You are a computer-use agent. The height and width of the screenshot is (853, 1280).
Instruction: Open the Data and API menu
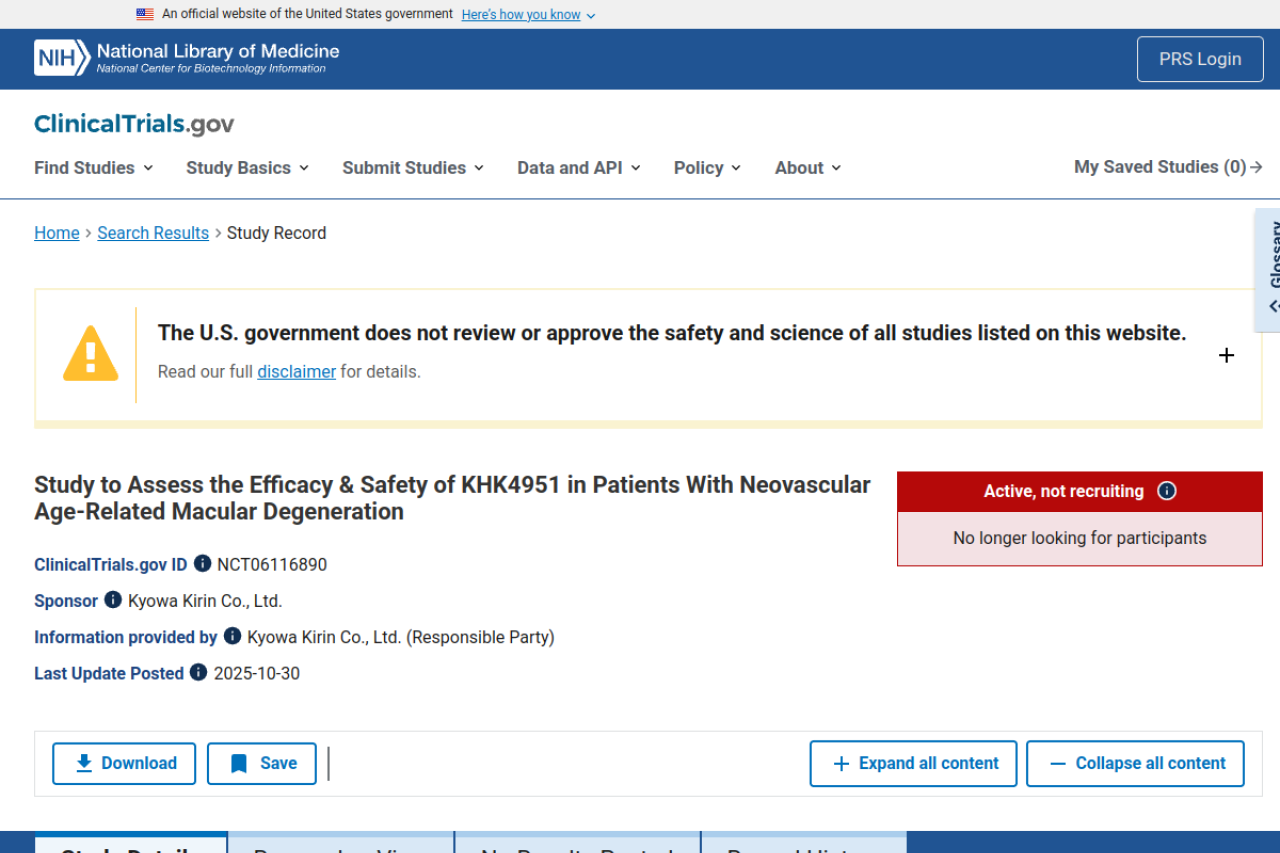pyautogui.click(x=579, y=168)
